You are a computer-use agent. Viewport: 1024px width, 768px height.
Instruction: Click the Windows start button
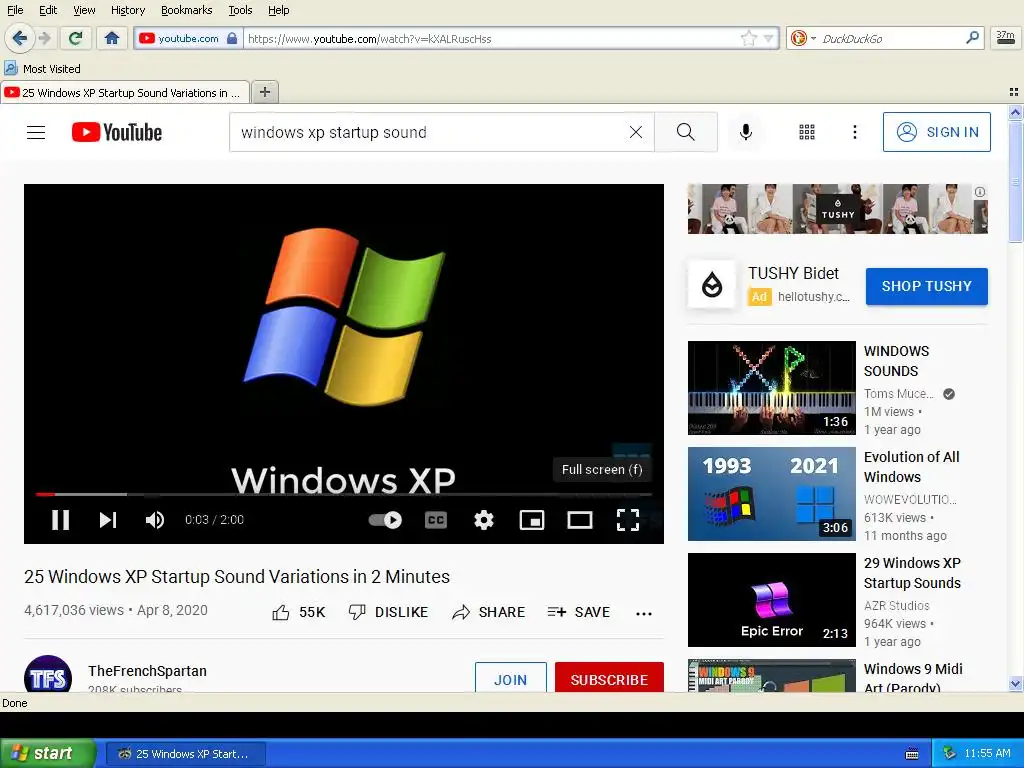(48, 754)
